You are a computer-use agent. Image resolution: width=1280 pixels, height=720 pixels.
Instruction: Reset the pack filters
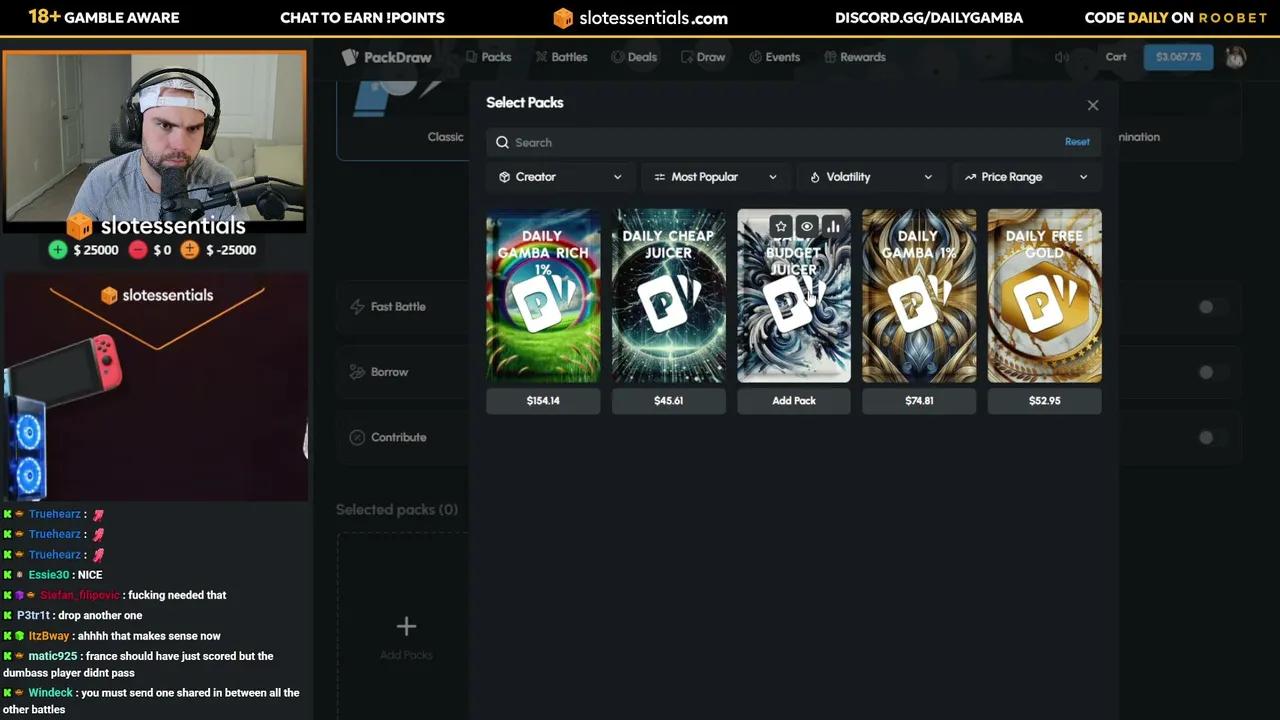pyautogui.click(x=1077, y=142)
